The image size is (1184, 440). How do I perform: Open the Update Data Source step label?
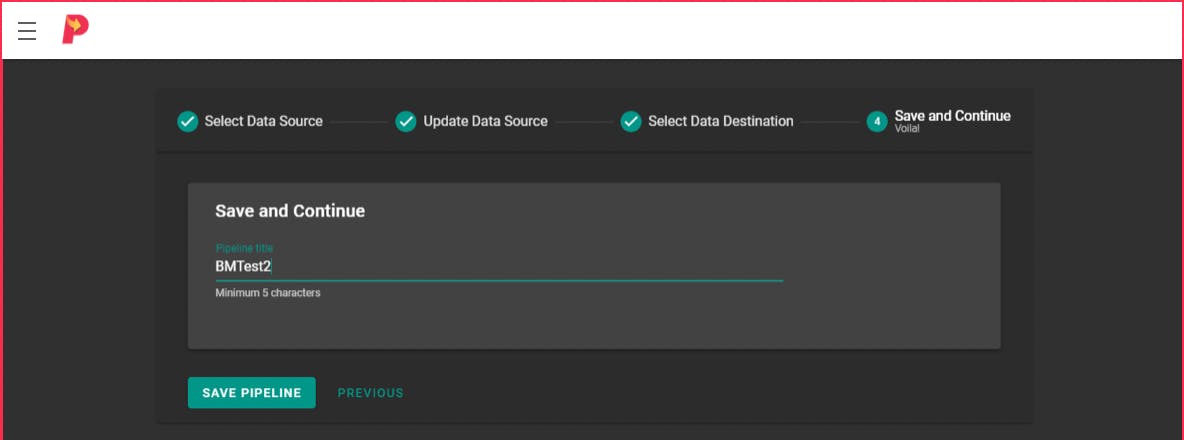click(x=485, y=122)
